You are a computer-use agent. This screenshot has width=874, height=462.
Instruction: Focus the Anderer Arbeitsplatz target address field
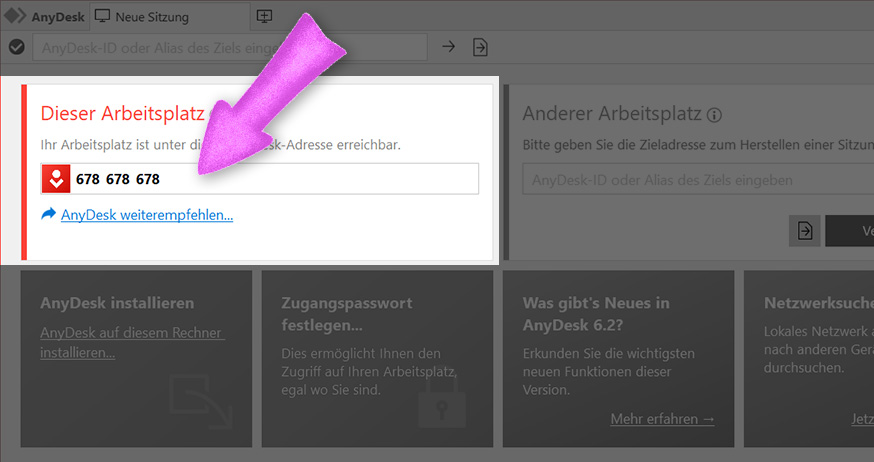(698, 180)
